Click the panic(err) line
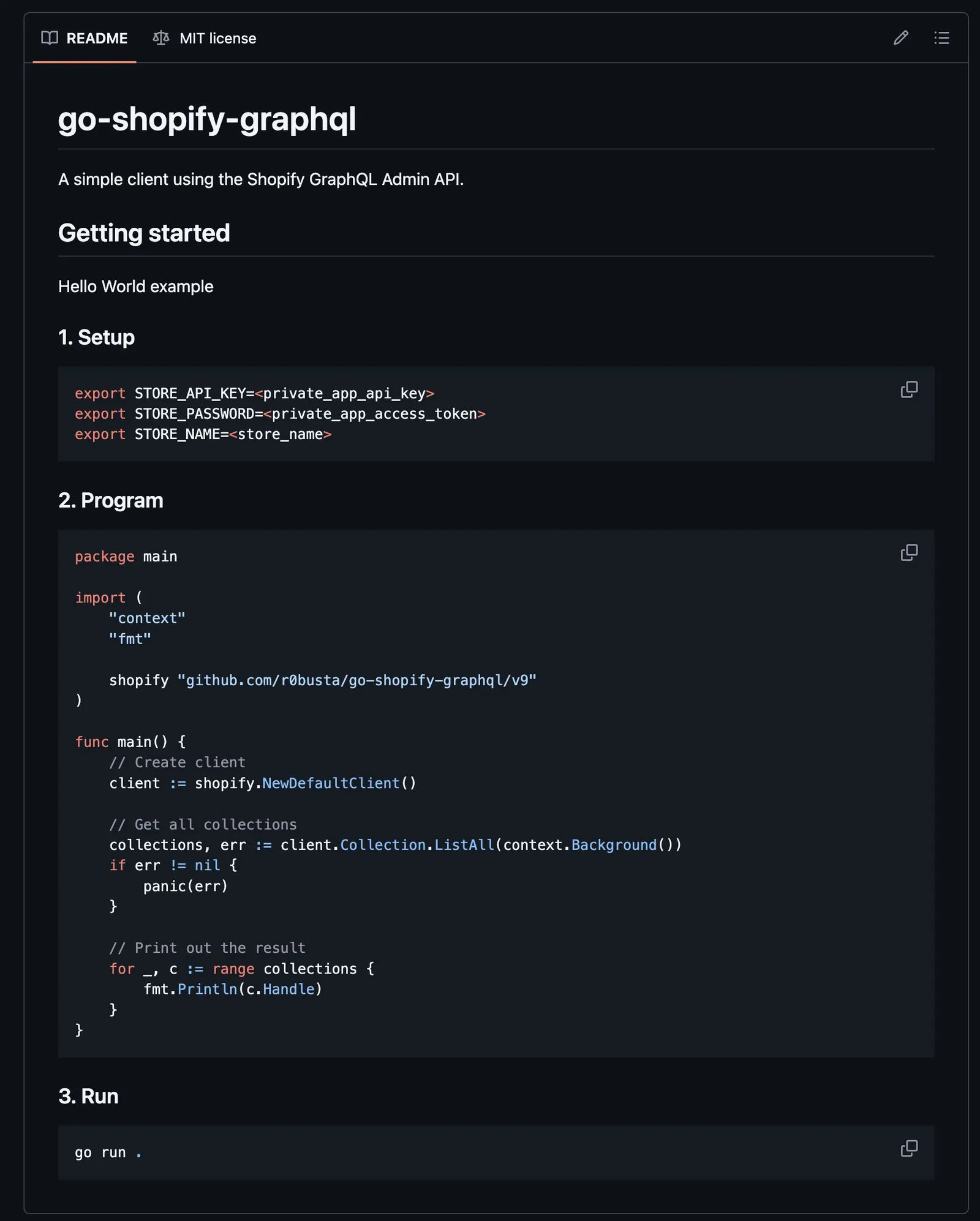The width and height of the screenshot is (980, 1221). 186,886
